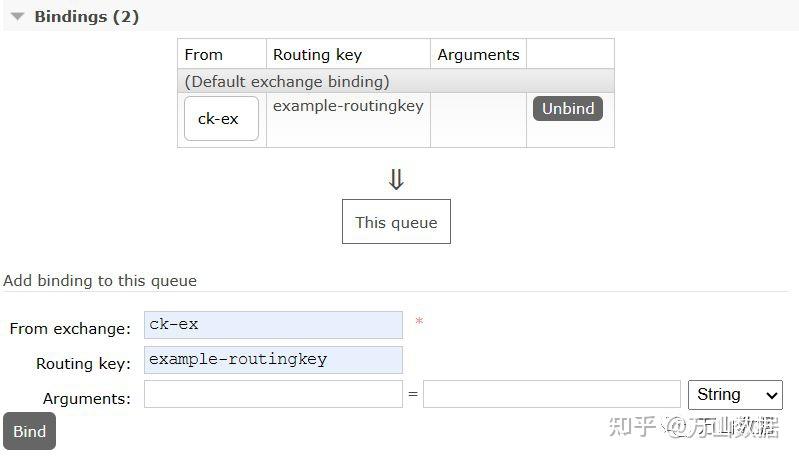Focus the Routing key input field
Image resolution: width=799 pixels, height=460 pixels.
pyautogui.click(x=273, y=360)
